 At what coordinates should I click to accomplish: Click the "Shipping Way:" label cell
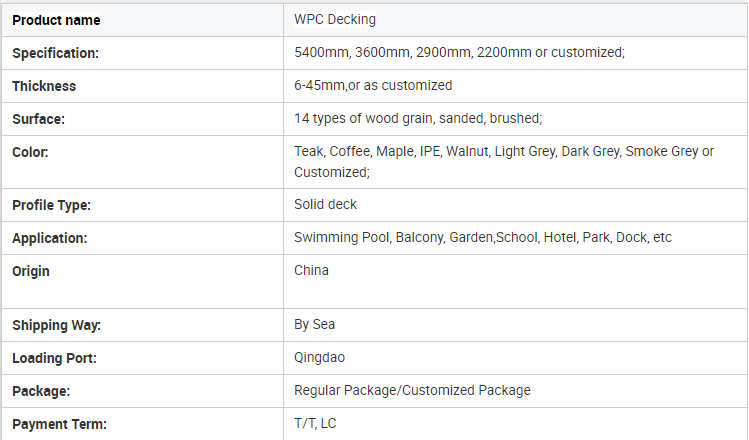coord(56,325)
